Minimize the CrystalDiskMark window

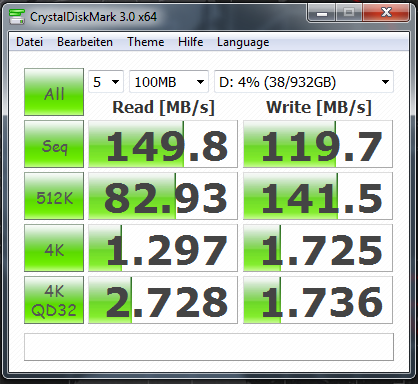[321, 13]
